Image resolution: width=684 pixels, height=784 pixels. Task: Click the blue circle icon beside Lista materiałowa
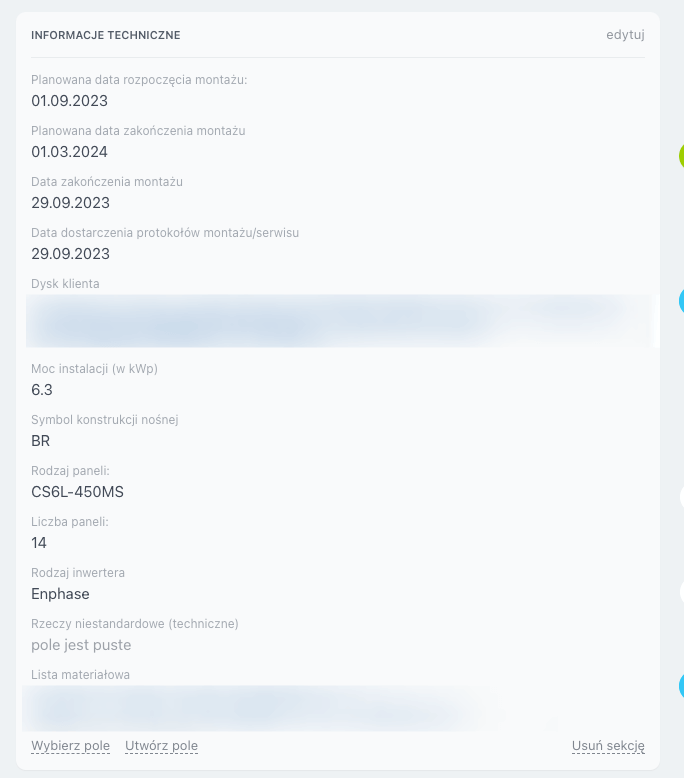pyautogui.click(x=681, y=686)
